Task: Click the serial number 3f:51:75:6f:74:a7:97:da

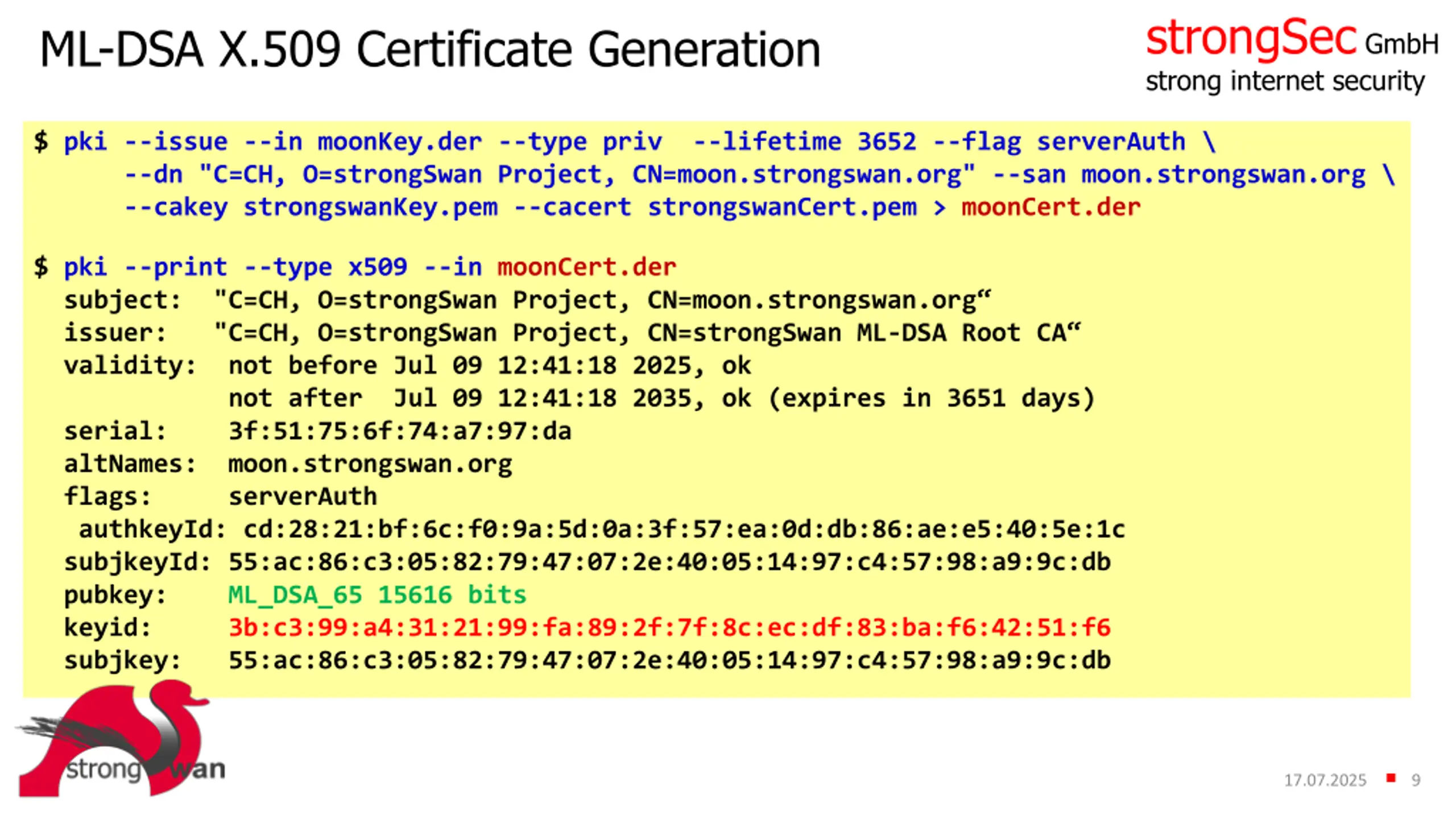Action: click(400, 431)
